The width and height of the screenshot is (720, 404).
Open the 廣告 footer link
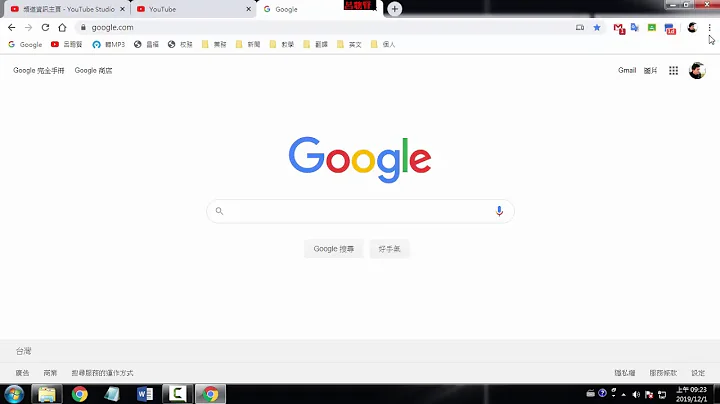(22, 373)
